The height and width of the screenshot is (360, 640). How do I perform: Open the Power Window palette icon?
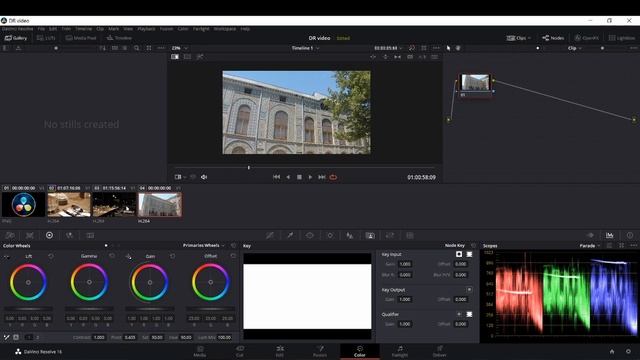coord(310,236)
